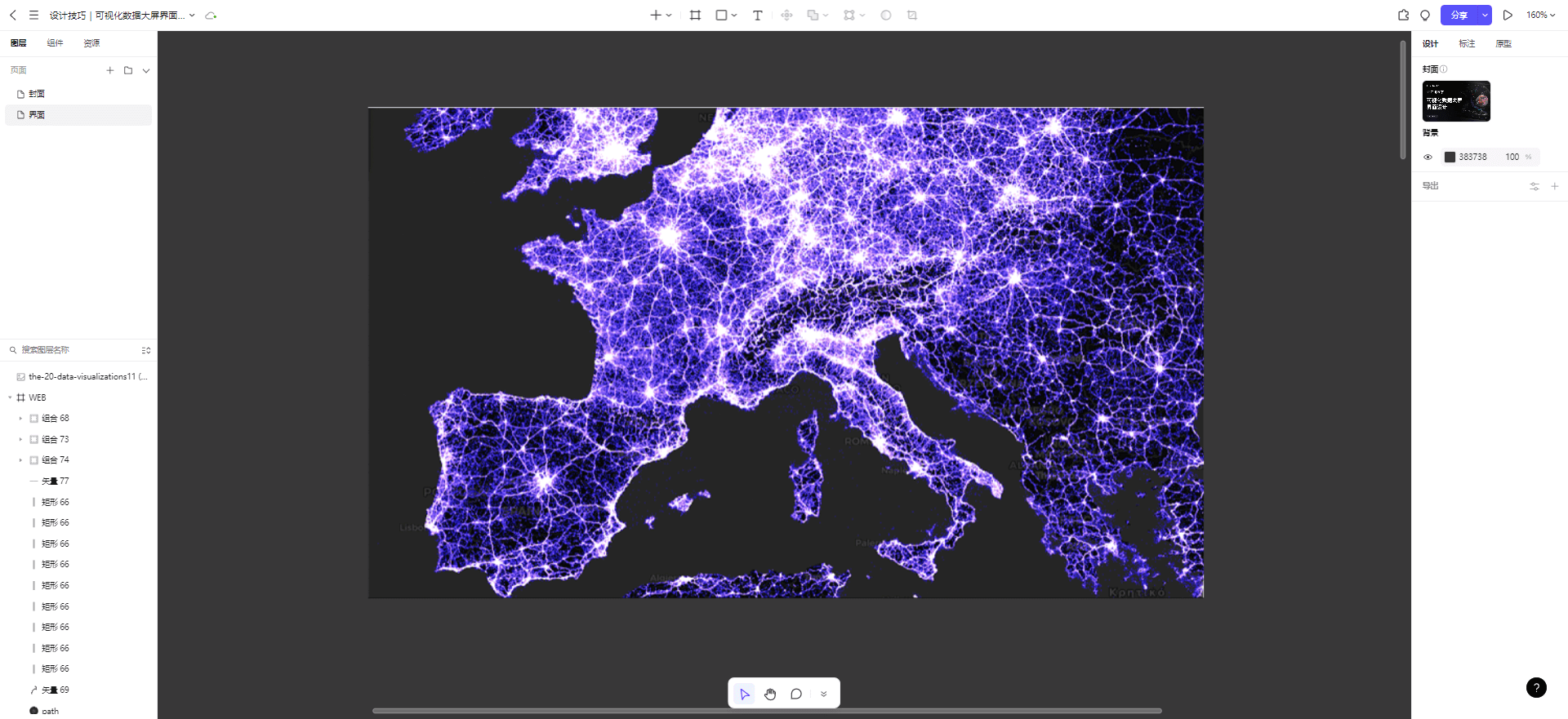This screenshot has height=719, width=1568.
Task: Click the Europe map image on canvas
Action: pos(786,353)
